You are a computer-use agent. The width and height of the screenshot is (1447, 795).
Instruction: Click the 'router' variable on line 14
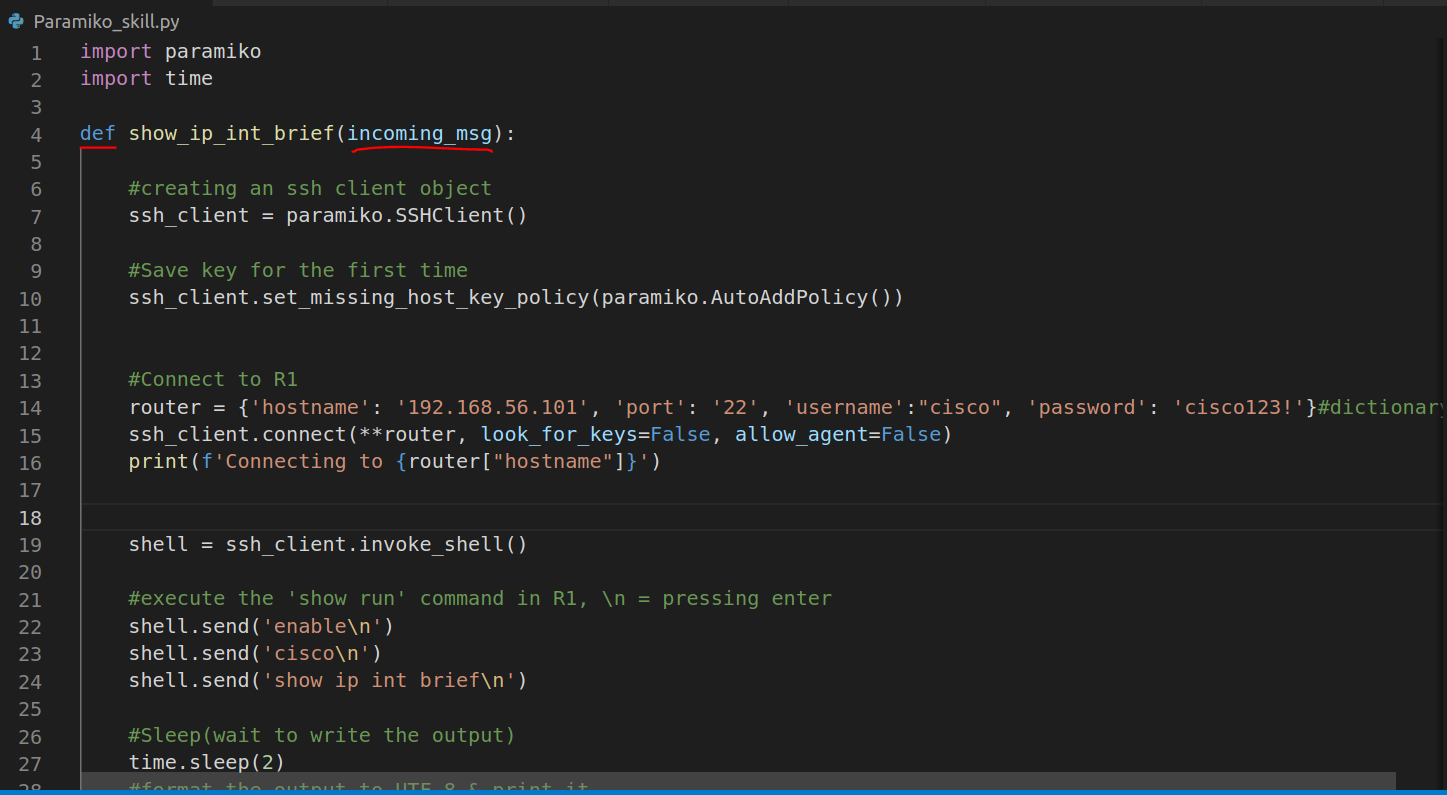[x=164, y=407]
